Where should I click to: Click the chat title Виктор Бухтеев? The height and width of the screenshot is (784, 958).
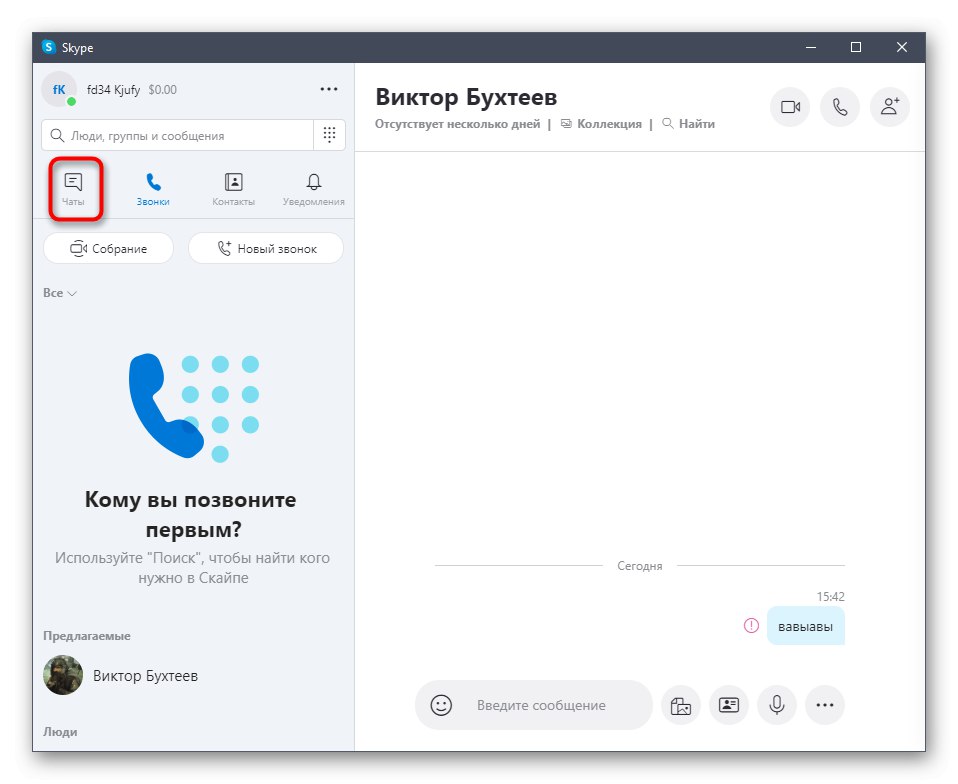point(466,97)
